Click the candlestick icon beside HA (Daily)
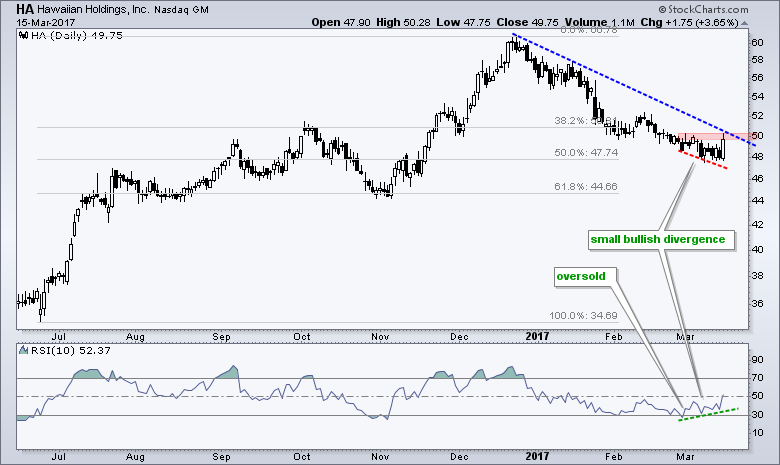 coord(23,35)
